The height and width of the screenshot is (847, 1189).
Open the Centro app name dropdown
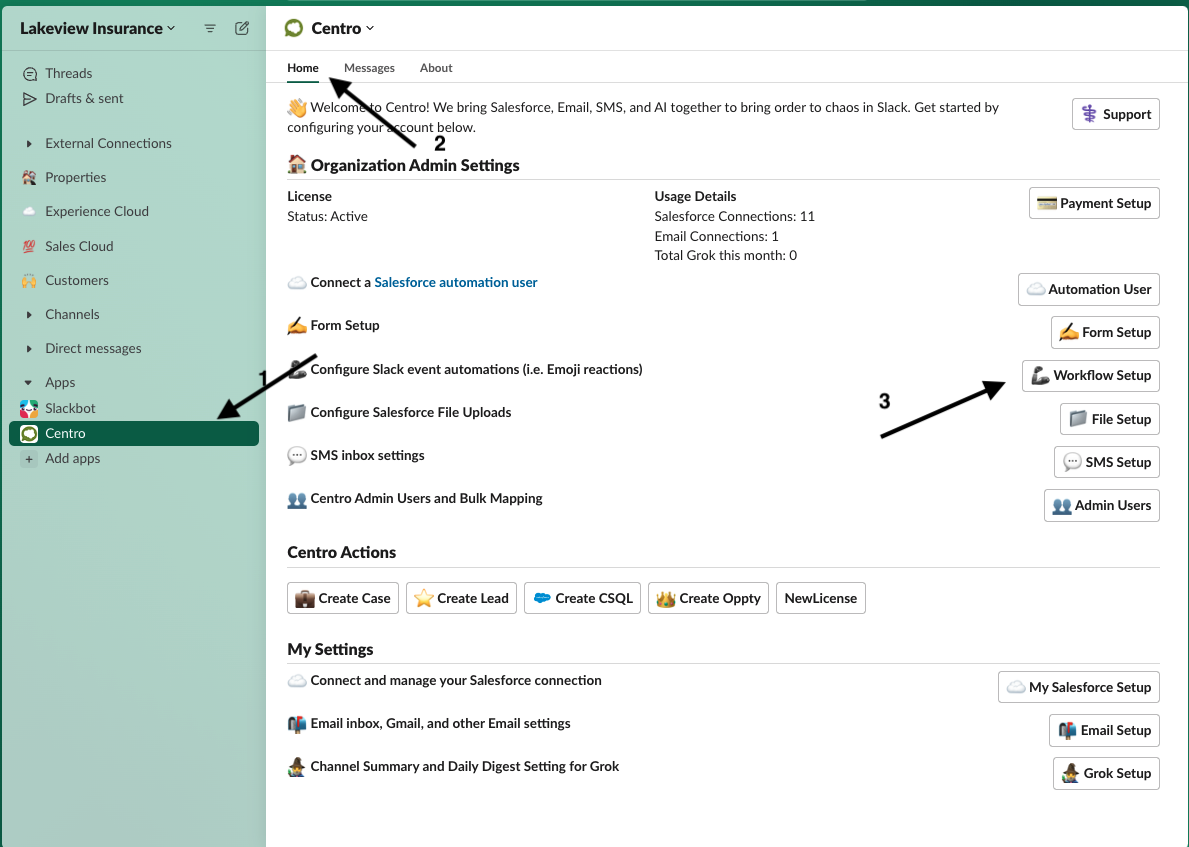(x=343, y=28)
